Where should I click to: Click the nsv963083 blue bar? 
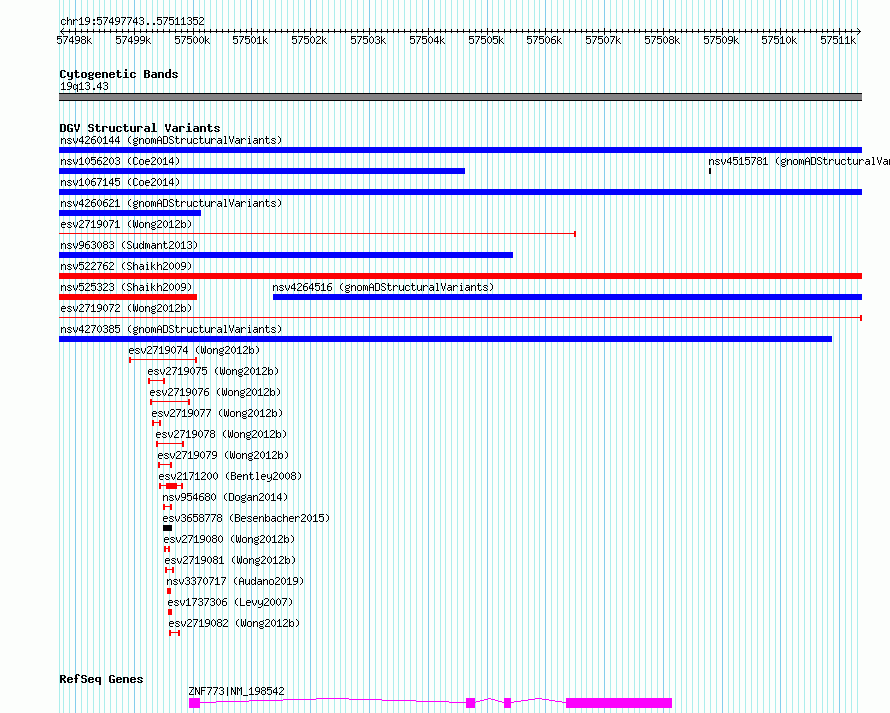(286, 255)
